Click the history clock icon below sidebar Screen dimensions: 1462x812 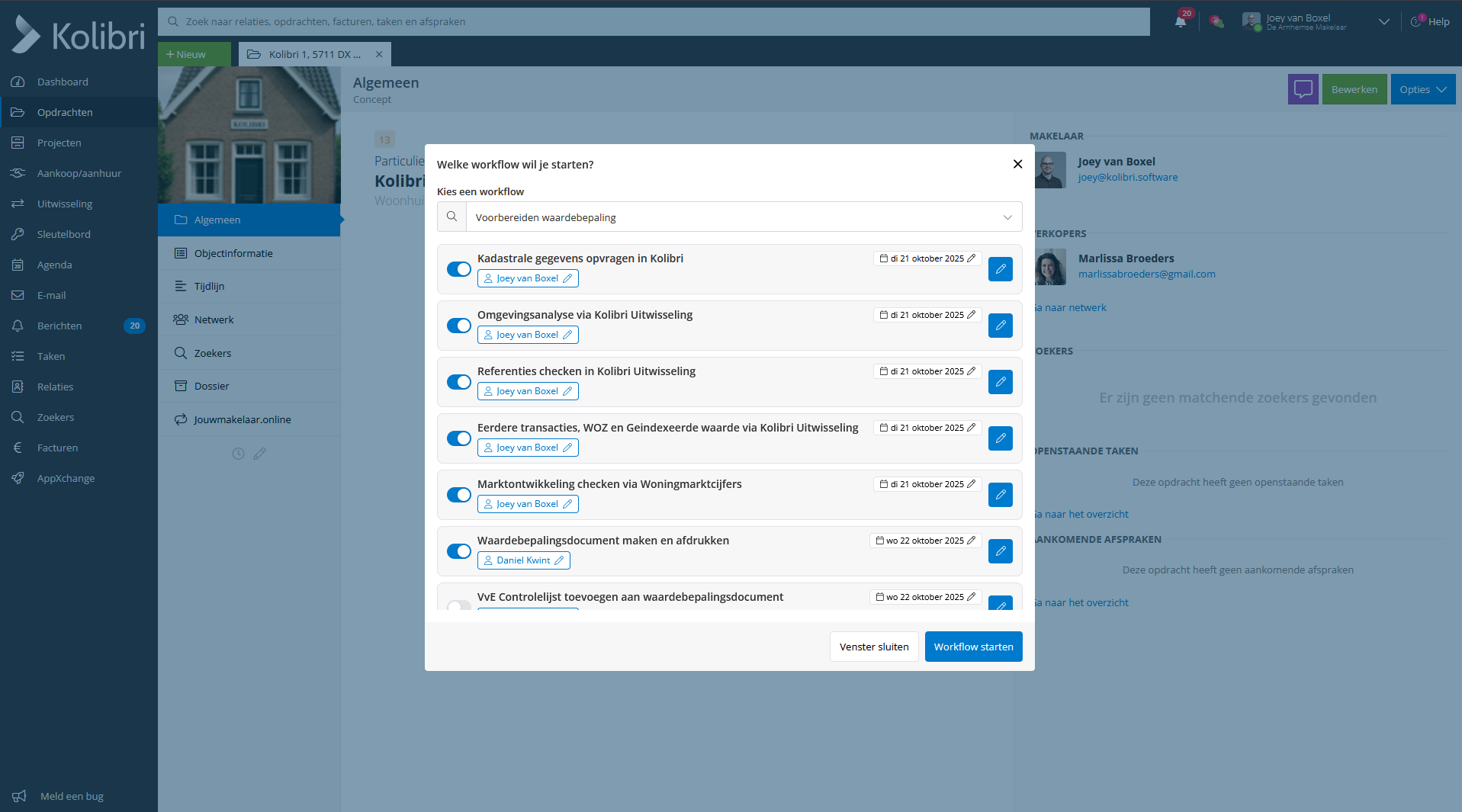[x=238, y=454]
